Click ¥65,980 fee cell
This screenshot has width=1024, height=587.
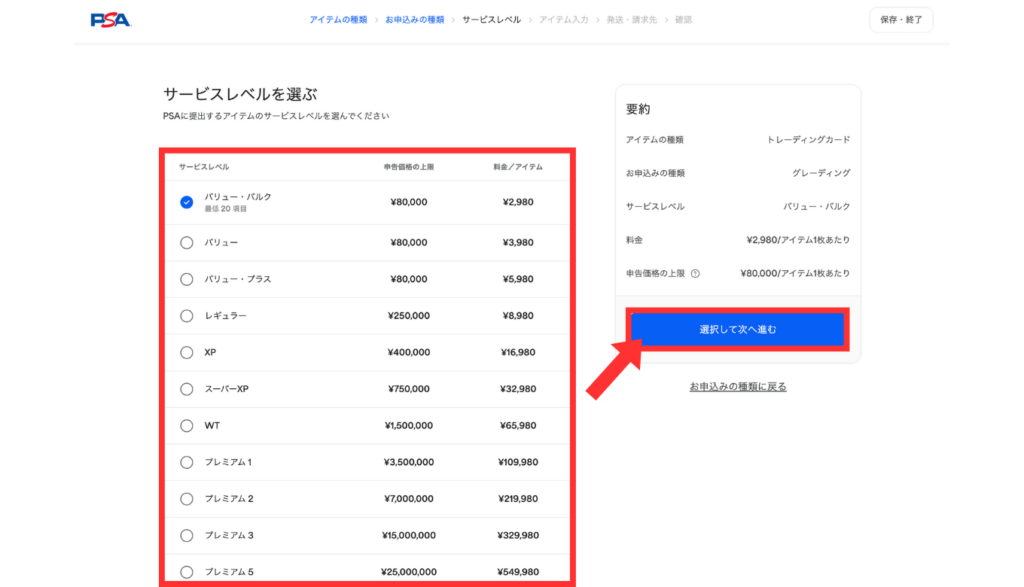tap(518, 426)
